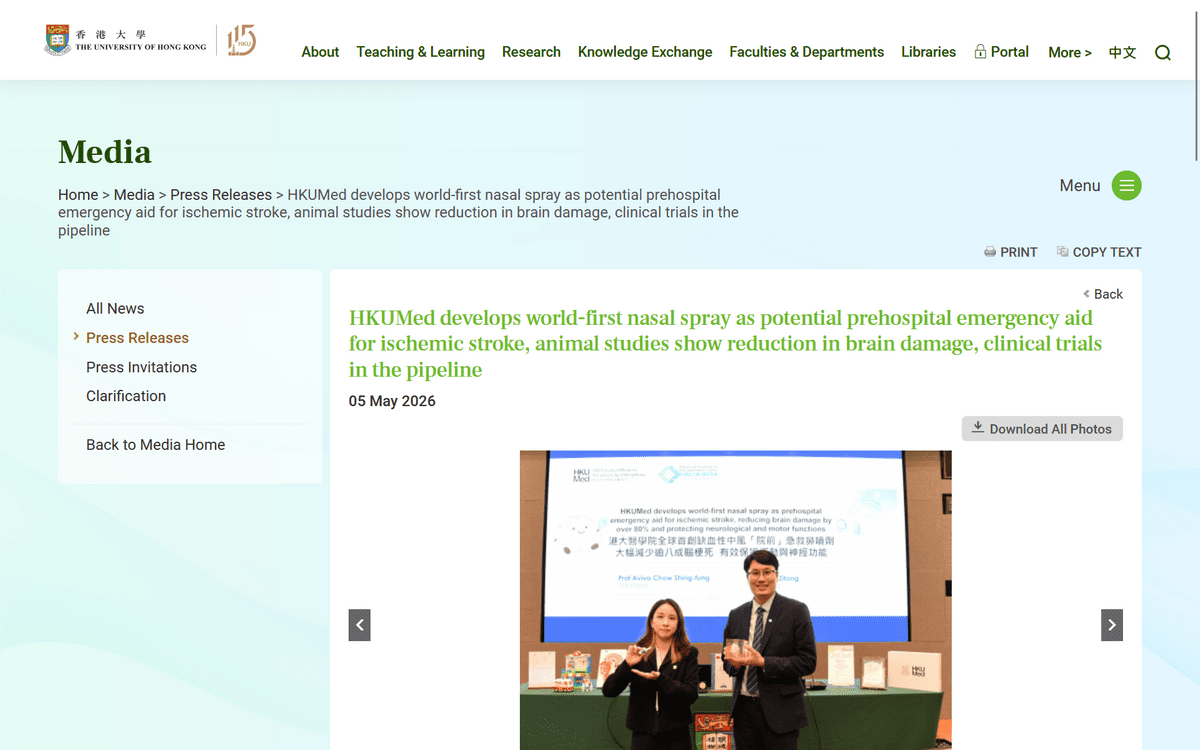Click the article headline about nasal spray
The image size is (1200, 750).
click(725, 344)
